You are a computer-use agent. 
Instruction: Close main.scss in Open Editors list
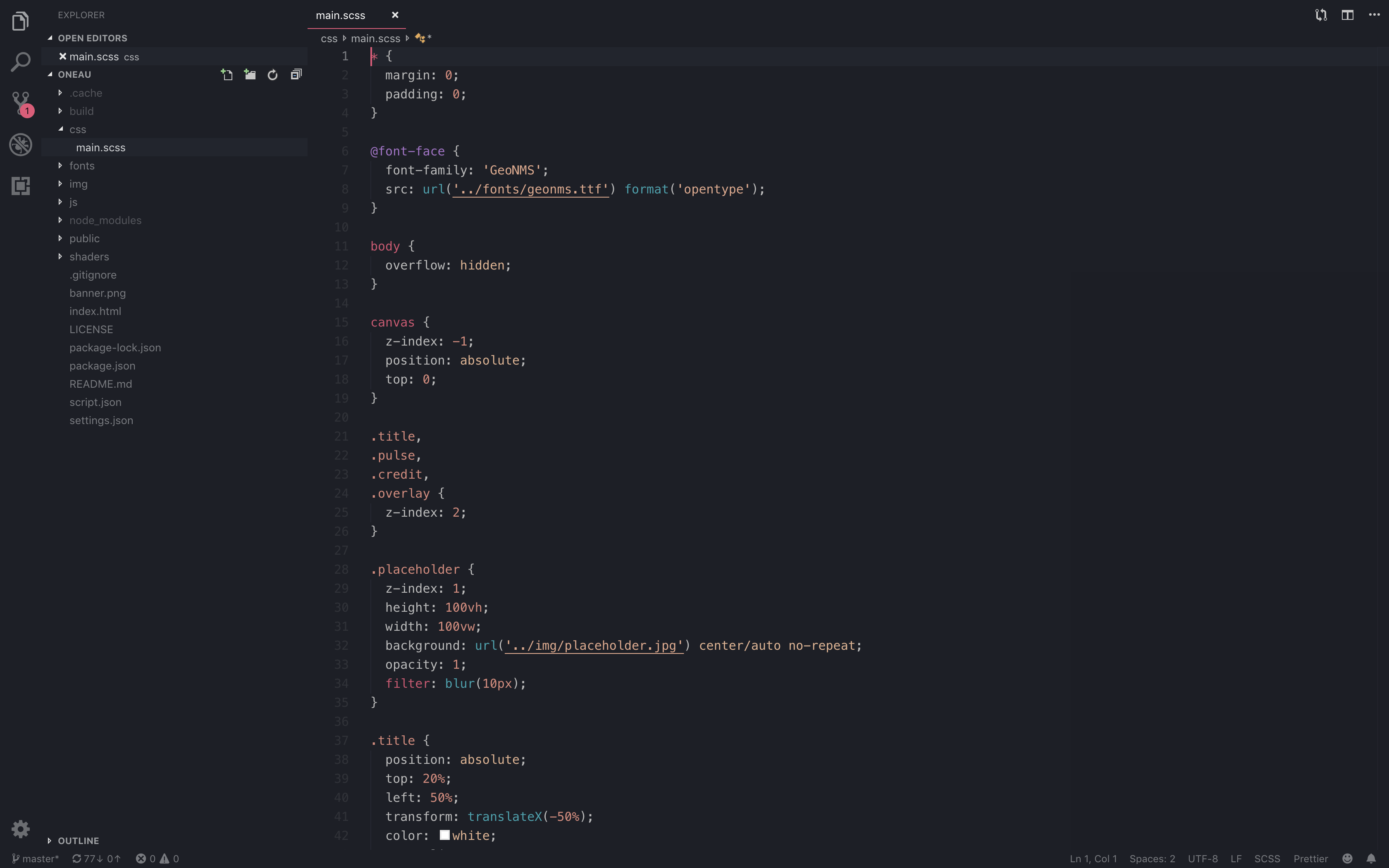tap(62, 56)
